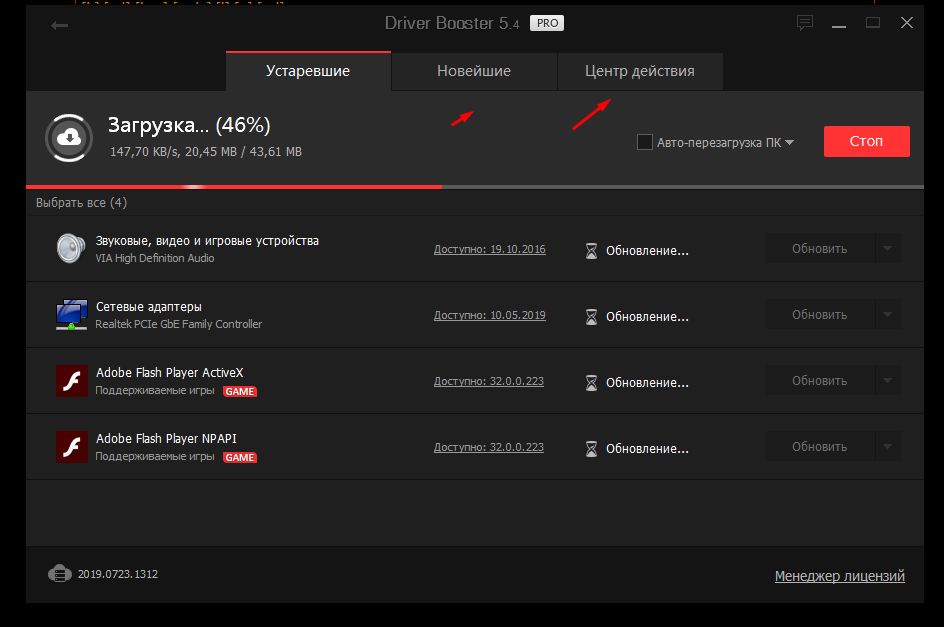This screenshot has width=944, height=627.
Task: Open the Менеджер лицензий link
Action: pyautogui.click(x=839, y=576)
